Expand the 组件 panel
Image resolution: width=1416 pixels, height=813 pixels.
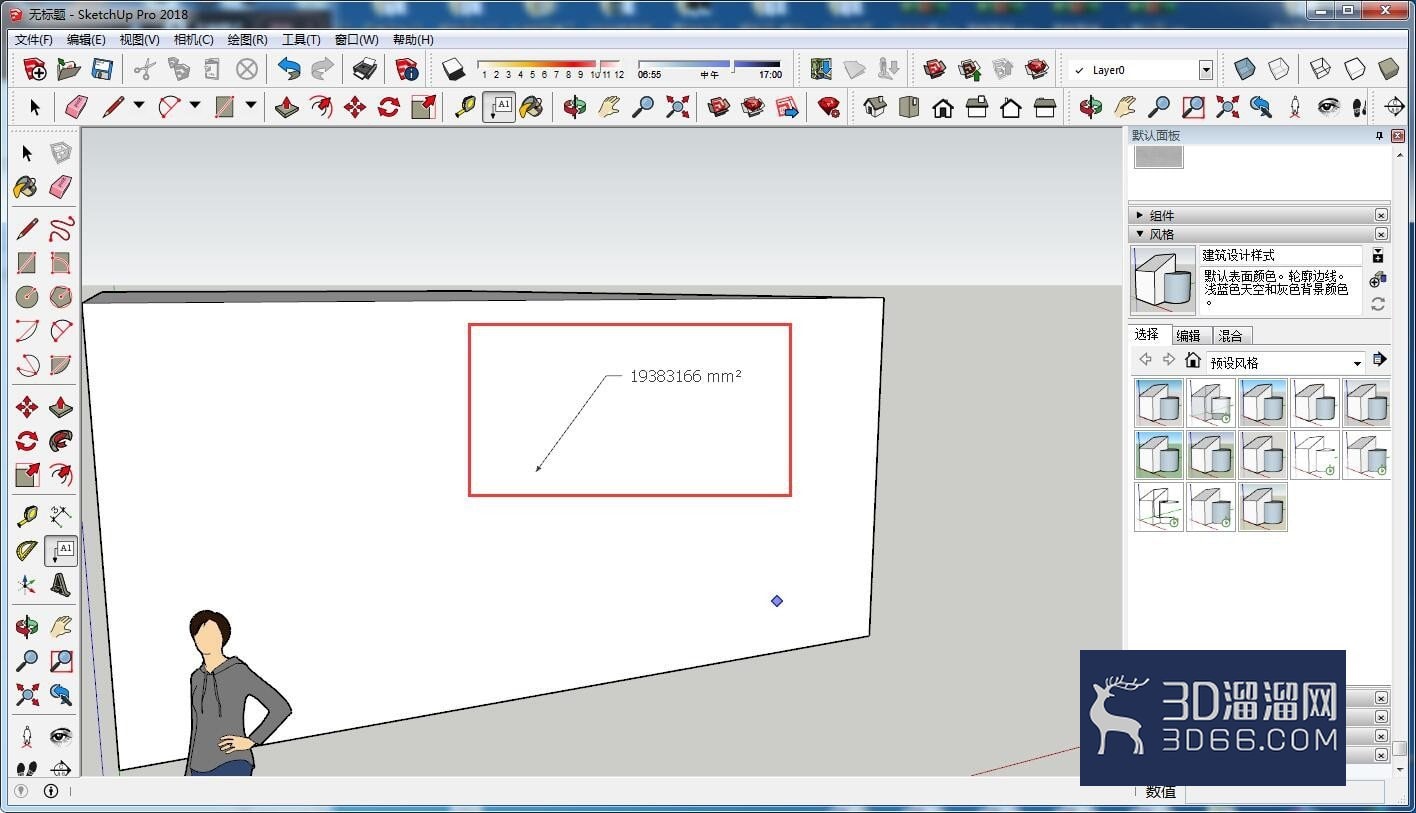(1140, 215)
